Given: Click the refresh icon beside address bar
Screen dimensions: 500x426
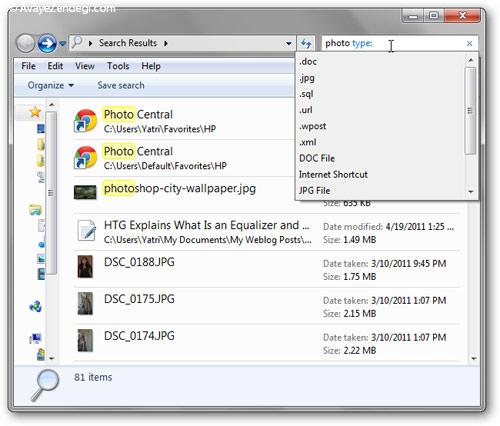Looking at the screenshot, I should (x=306, y=43).
